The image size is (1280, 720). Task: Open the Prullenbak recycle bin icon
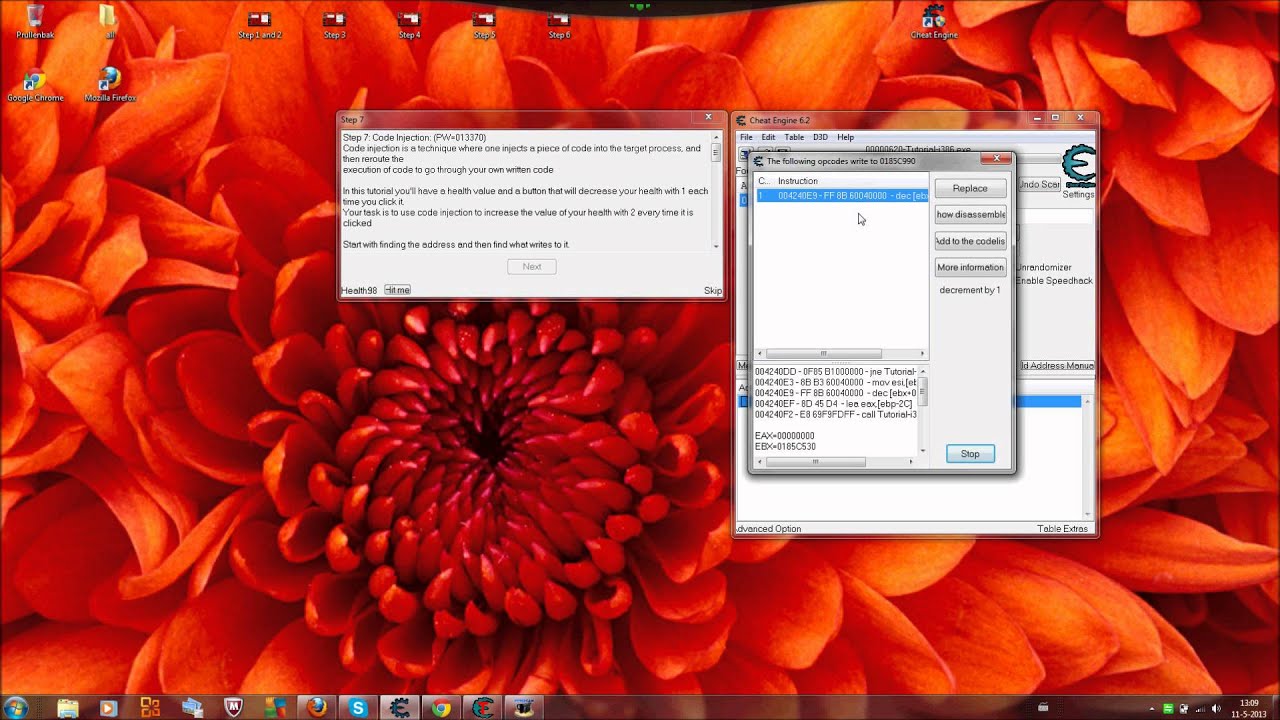point(33,22)
